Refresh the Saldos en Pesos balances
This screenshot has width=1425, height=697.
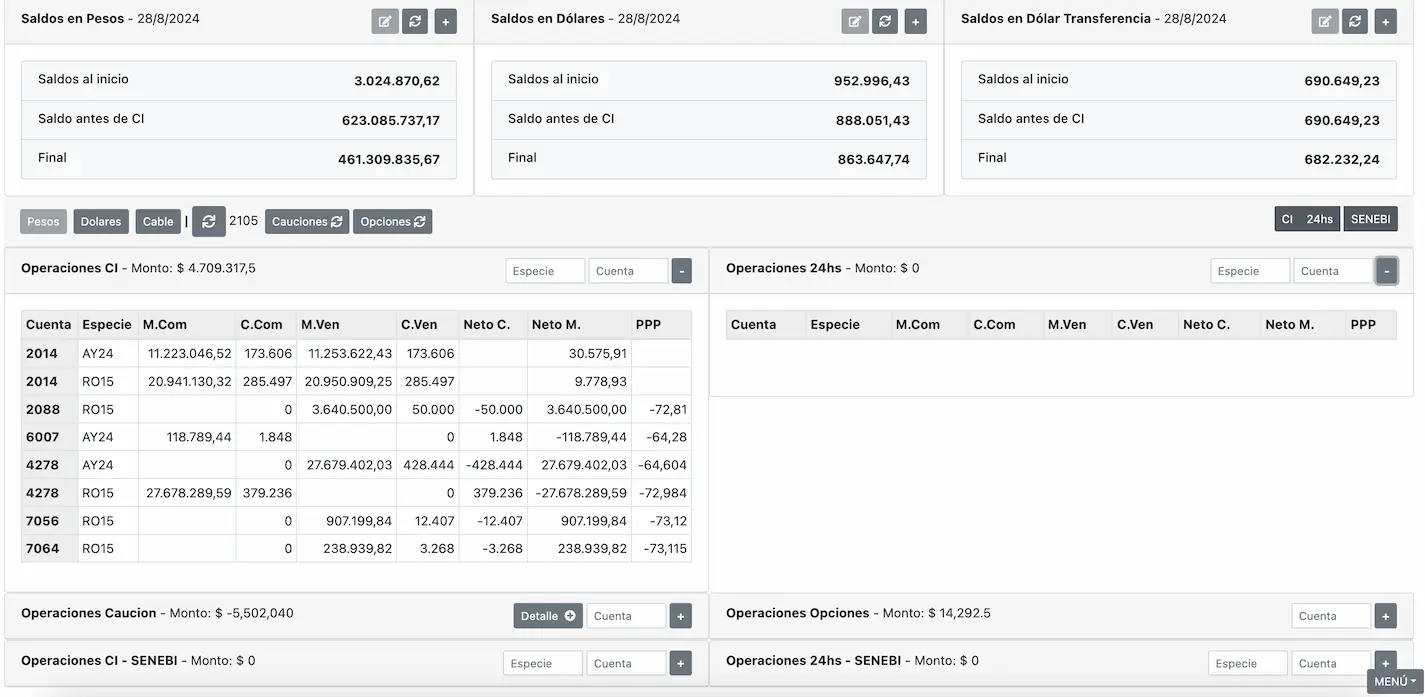tap(415, 21)
